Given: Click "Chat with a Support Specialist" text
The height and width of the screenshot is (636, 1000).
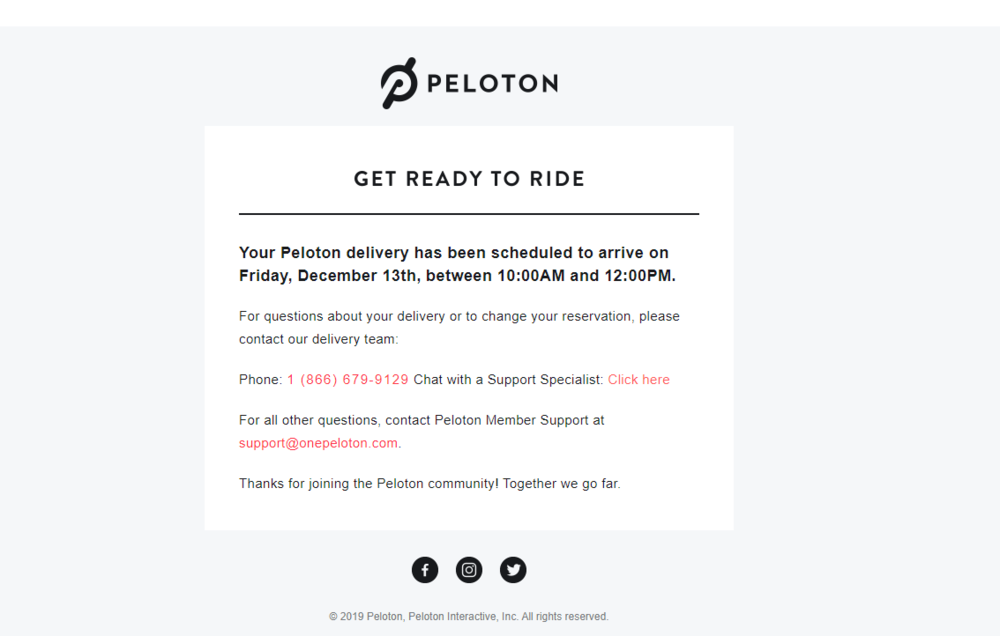Looking at the screenshot, I should [x=508, y=380].
